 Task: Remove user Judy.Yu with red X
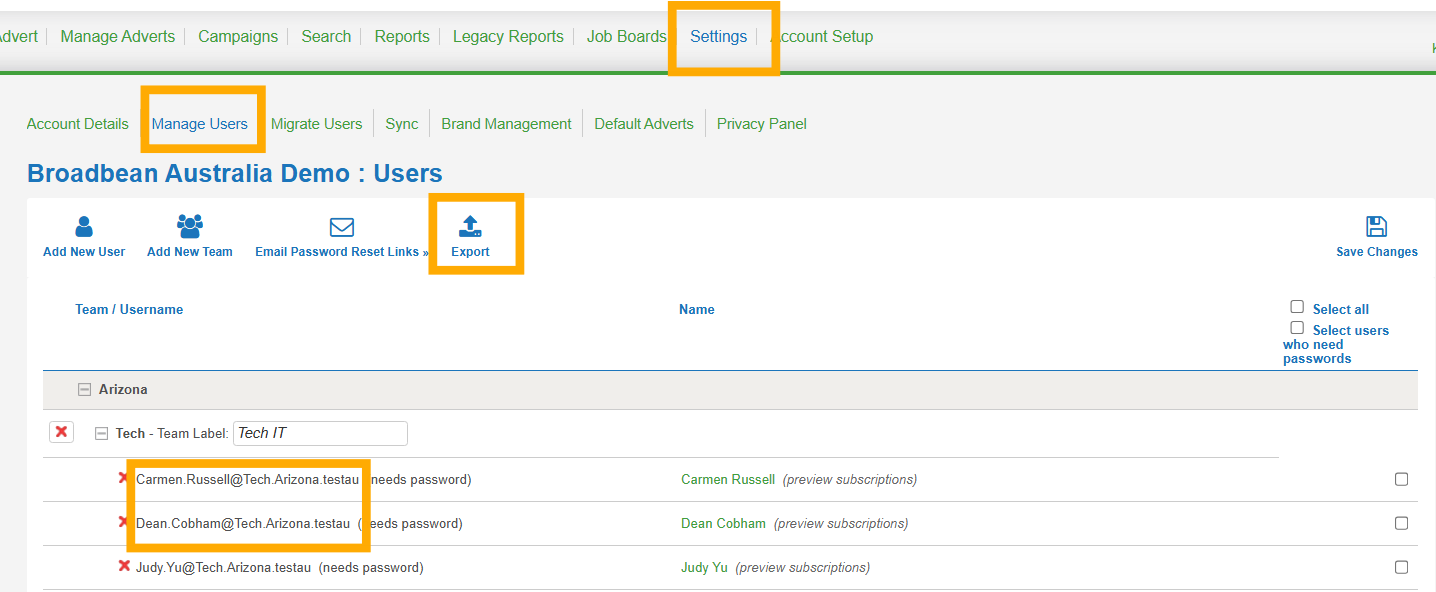(124, 566)
